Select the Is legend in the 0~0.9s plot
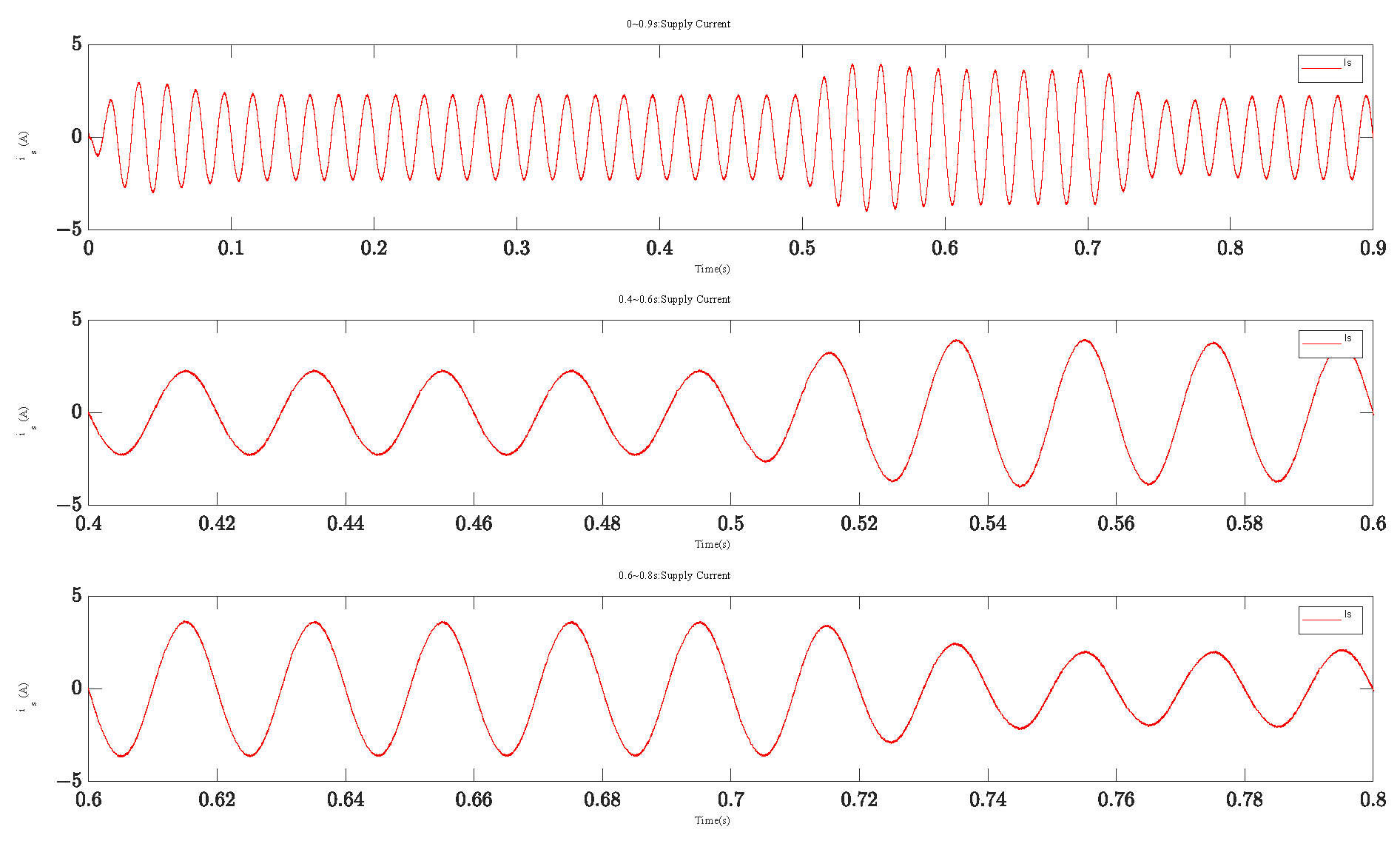 pyautogui.click(x=1330, y=68)
